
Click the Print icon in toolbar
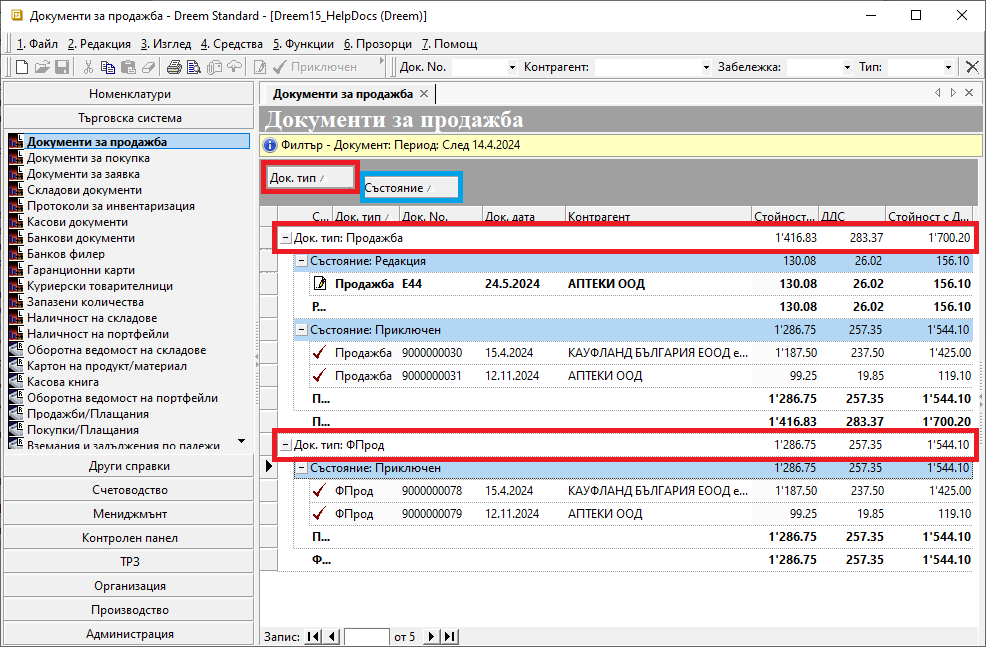pyautogui.click(x=174, y=67)
